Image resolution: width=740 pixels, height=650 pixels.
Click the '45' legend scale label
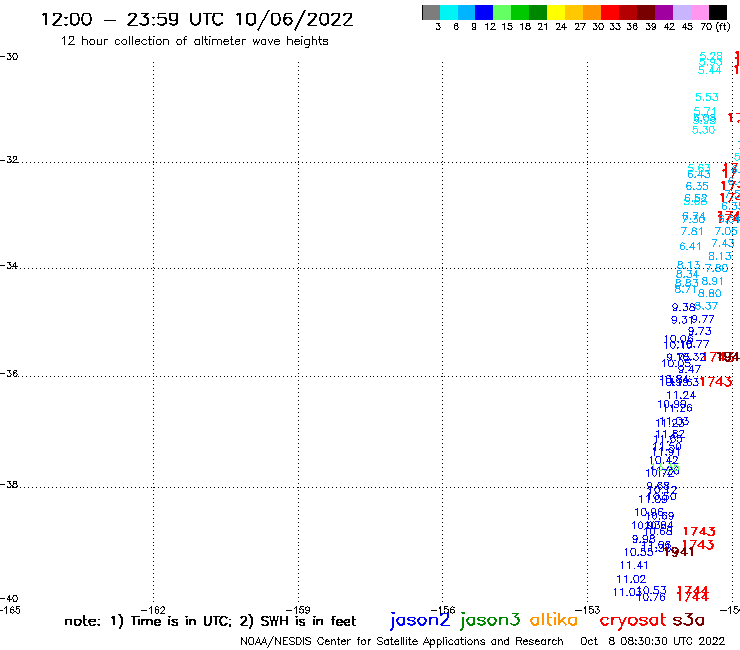pos(687,26)
